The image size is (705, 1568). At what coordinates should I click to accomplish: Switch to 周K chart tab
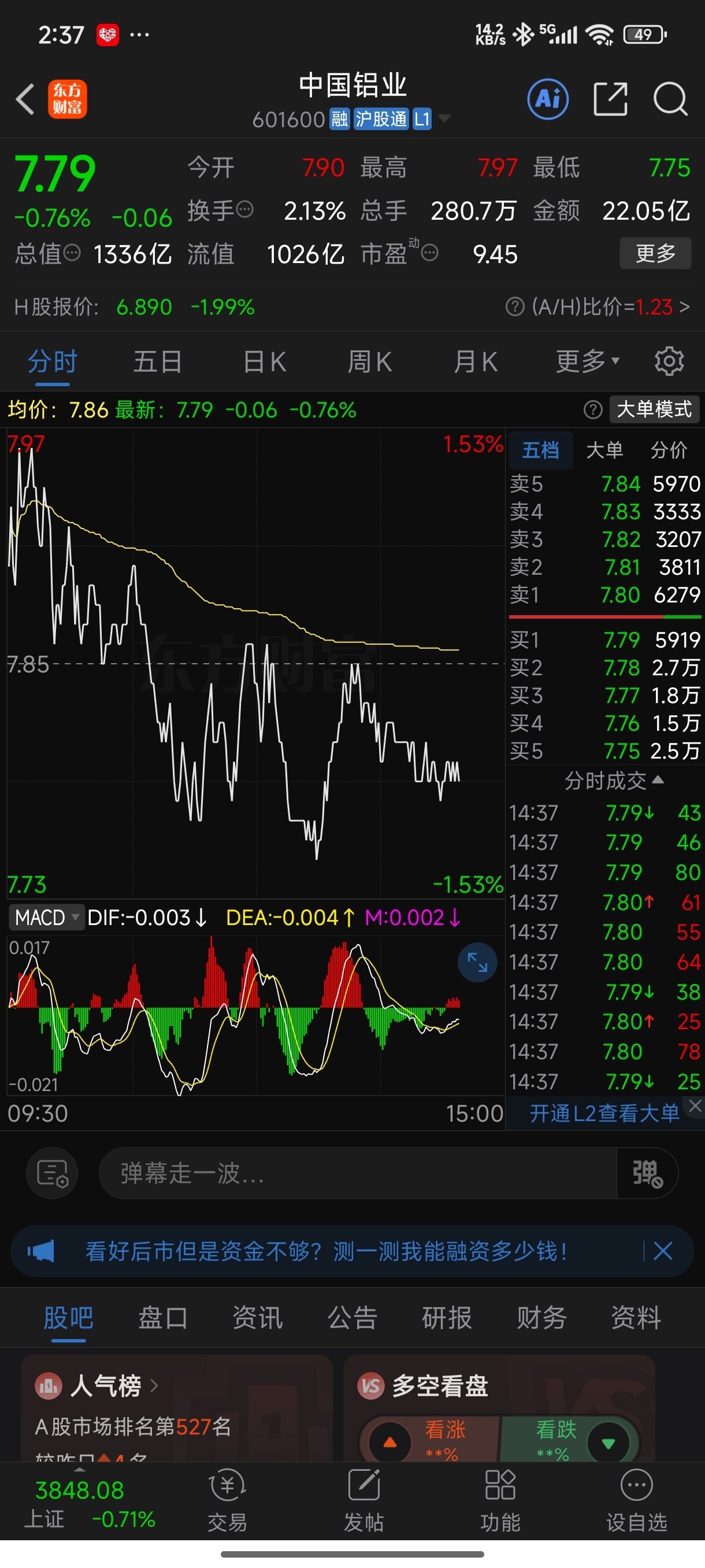369,362
